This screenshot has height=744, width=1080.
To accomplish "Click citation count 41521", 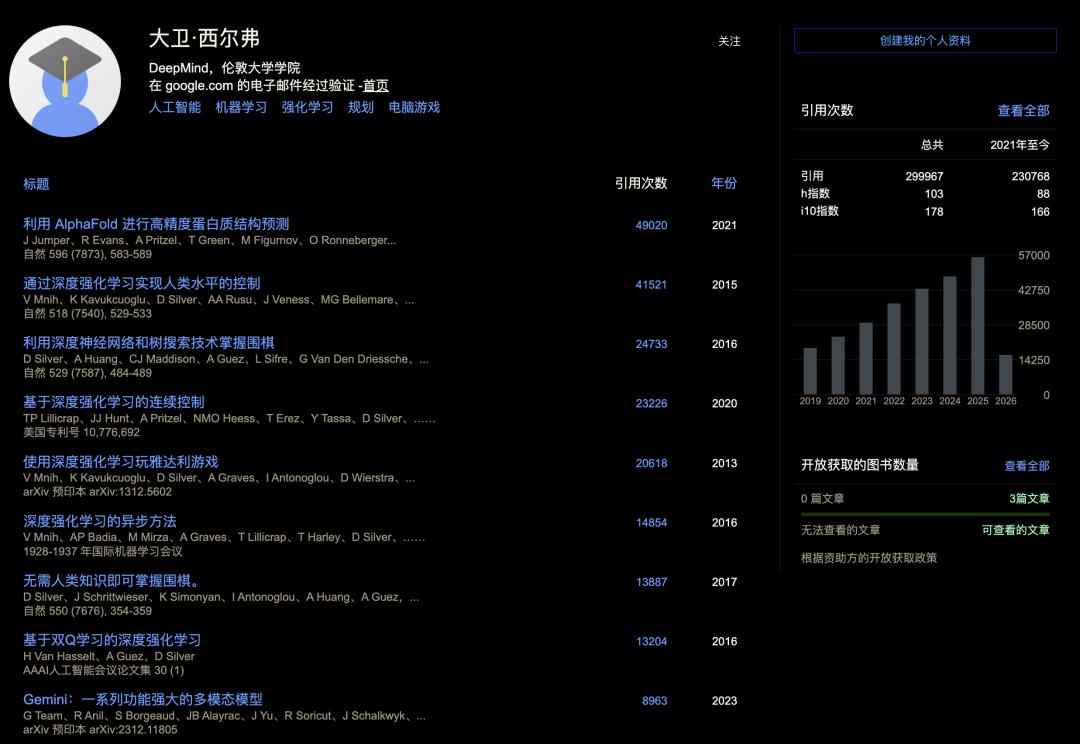I will click(x=651, y=285).
